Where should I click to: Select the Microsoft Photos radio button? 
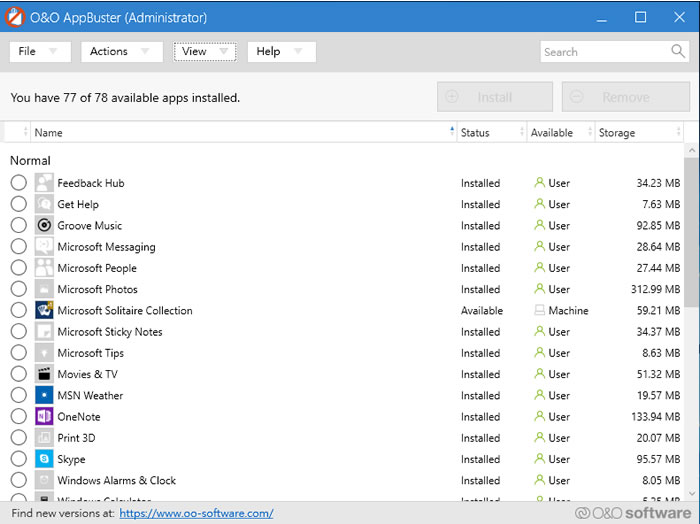click(19, 289)
